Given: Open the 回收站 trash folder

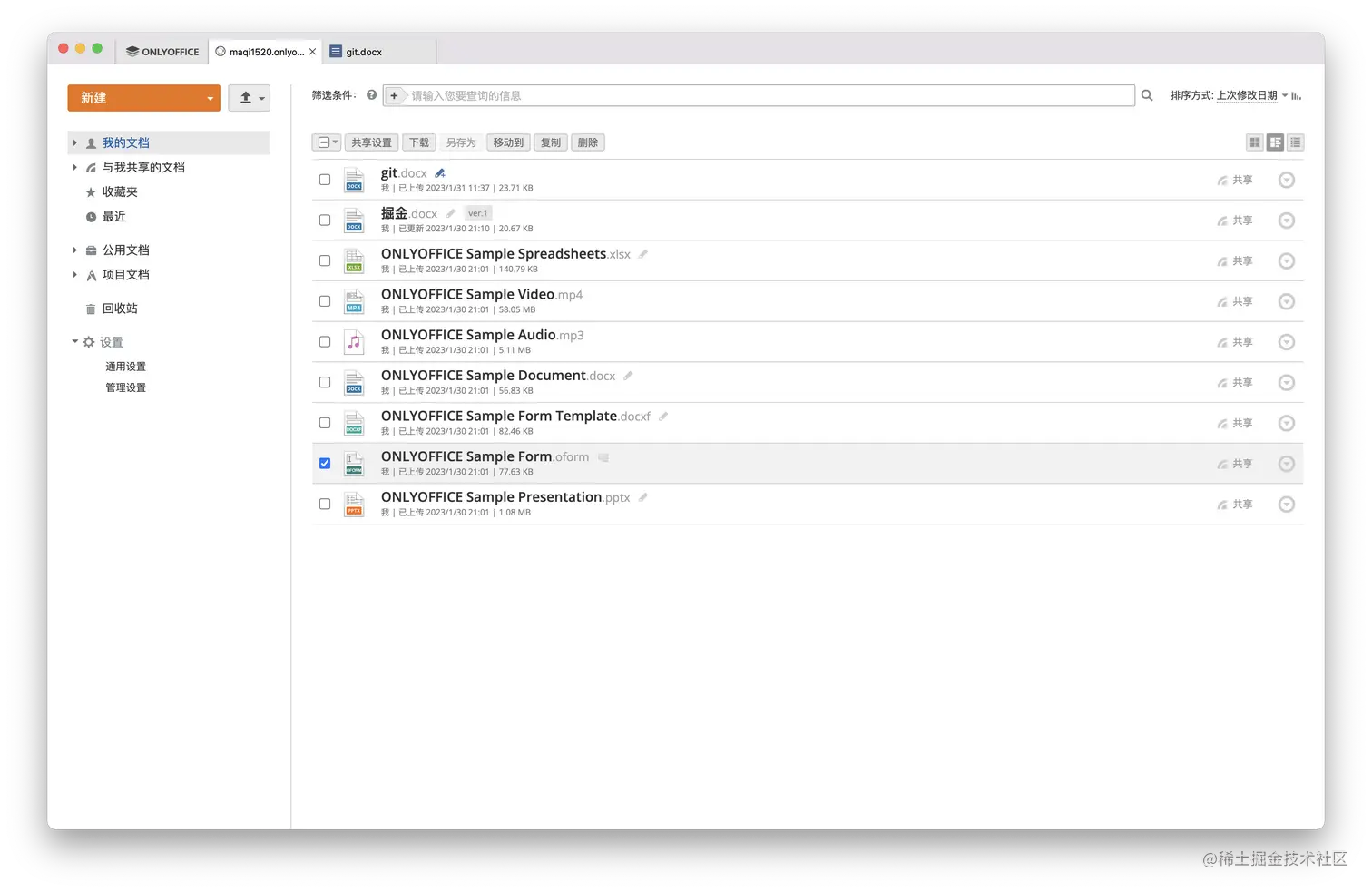Looking at the screenshot, I should pyautogui.click(x=120, y=309).
